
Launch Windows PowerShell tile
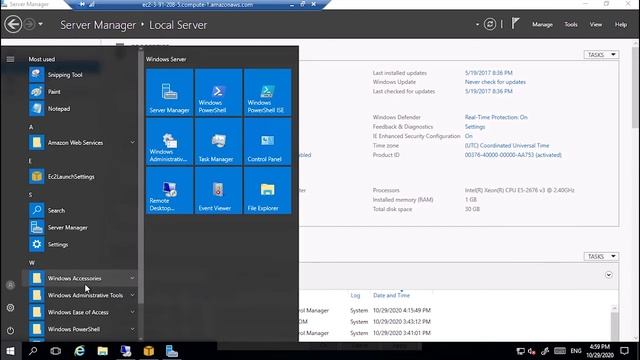pos(218,92)
